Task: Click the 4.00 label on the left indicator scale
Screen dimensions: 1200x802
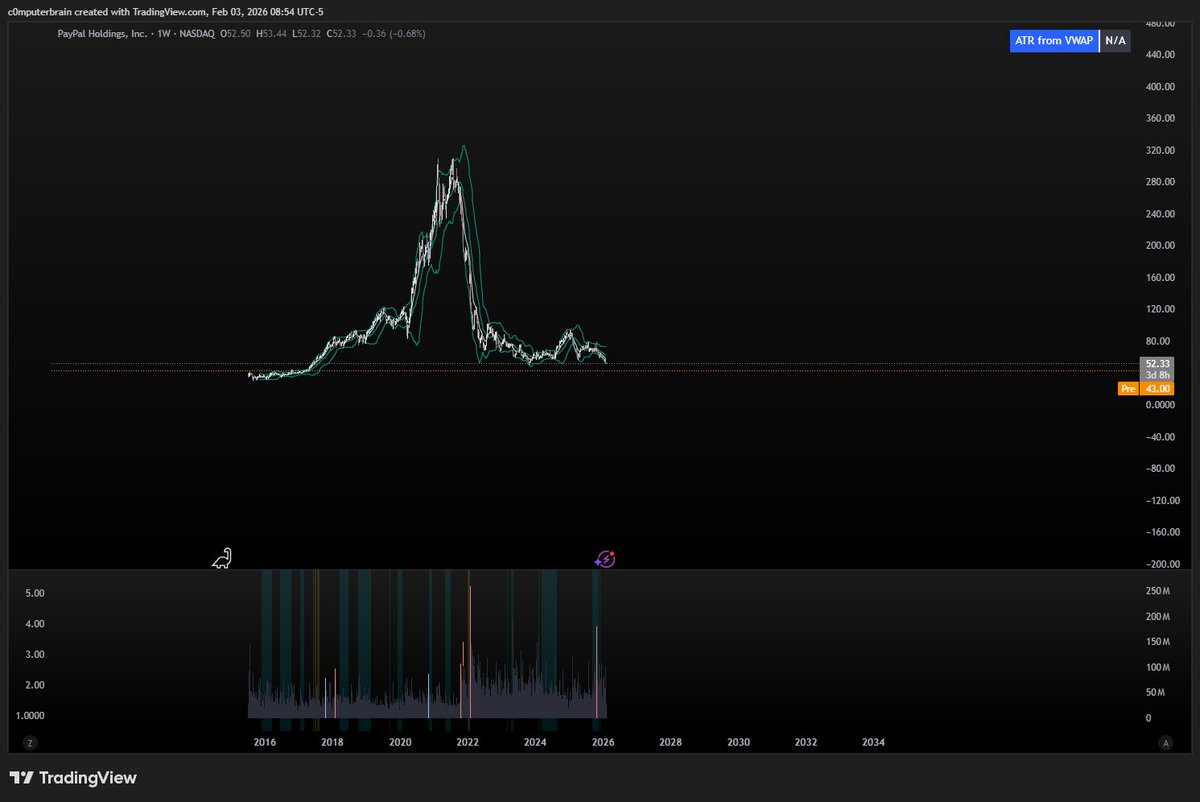Action: [x=35, y=624]
